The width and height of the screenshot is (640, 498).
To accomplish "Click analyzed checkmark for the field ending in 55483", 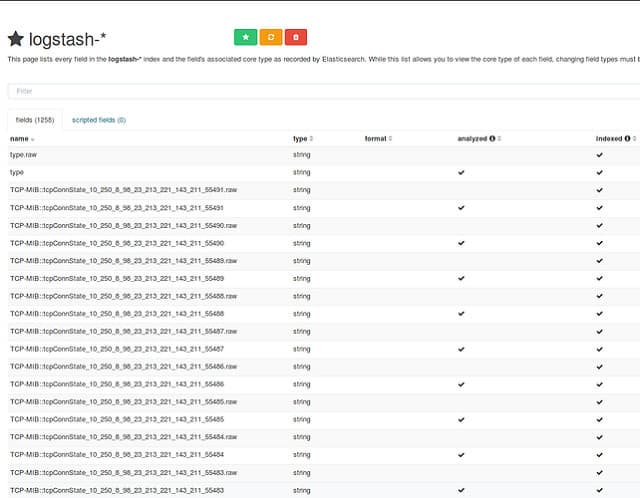I will tap(461, 490).
